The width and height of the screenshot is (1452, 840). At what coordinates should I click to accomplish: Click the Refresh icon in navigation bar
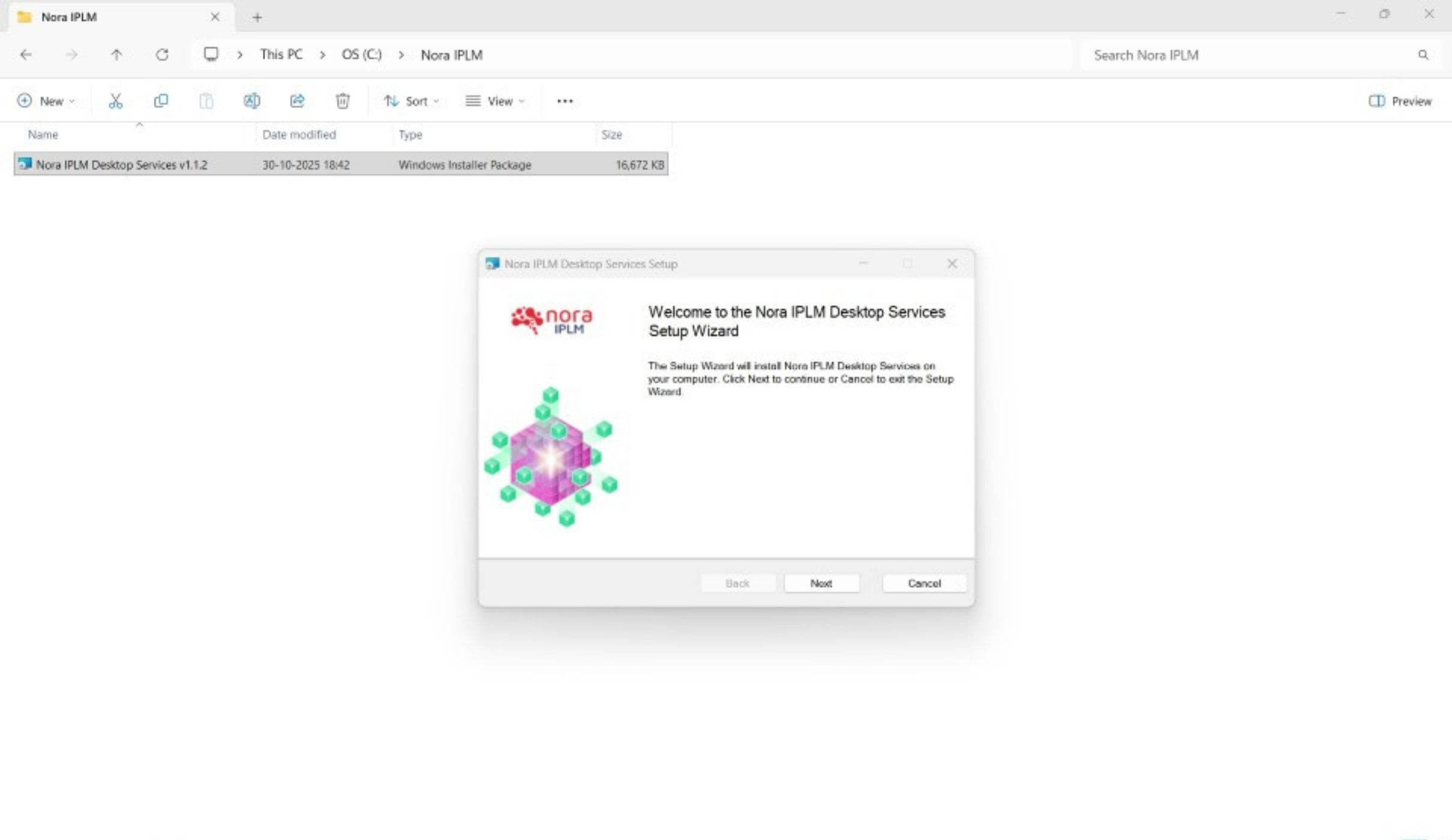[x=162, y=55]
